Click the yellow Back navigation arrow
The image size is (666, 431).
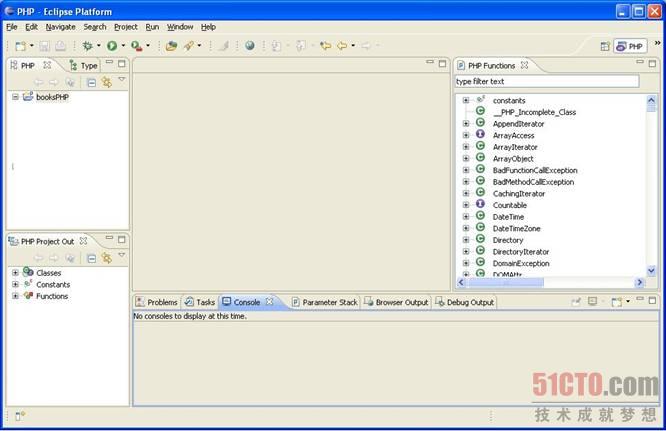point(342,45)
